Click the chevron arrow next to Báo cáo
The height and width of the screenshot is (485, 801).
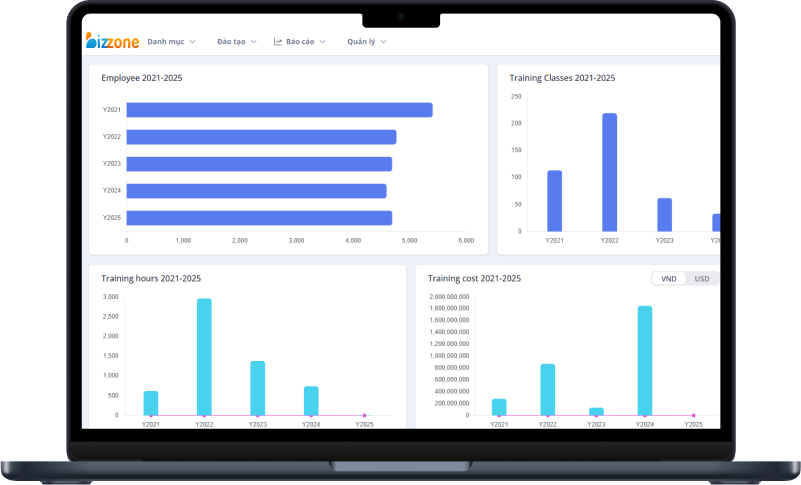[322, 42]
